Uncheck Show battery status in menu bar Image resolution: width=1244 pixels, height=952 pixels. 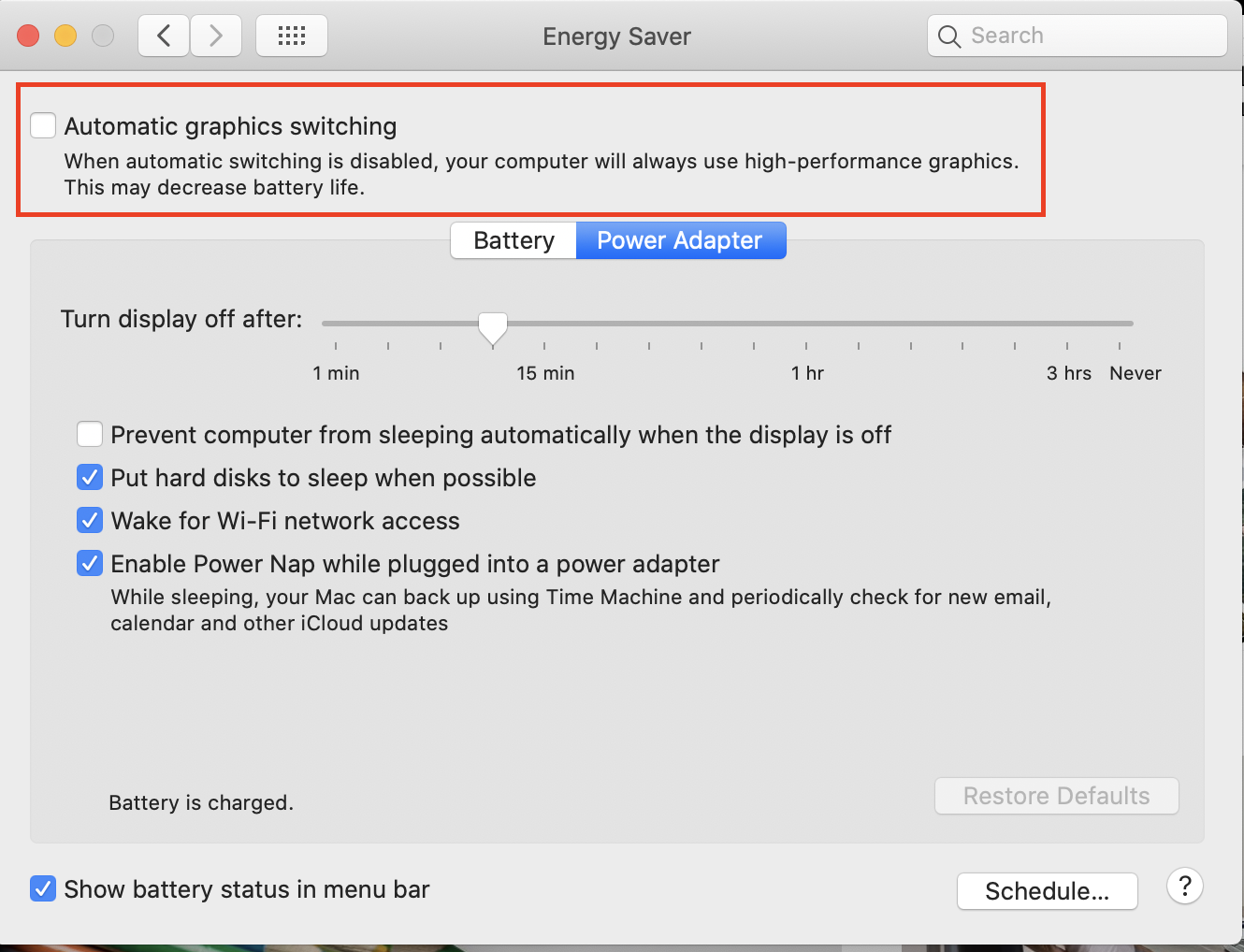pos(43,888)
